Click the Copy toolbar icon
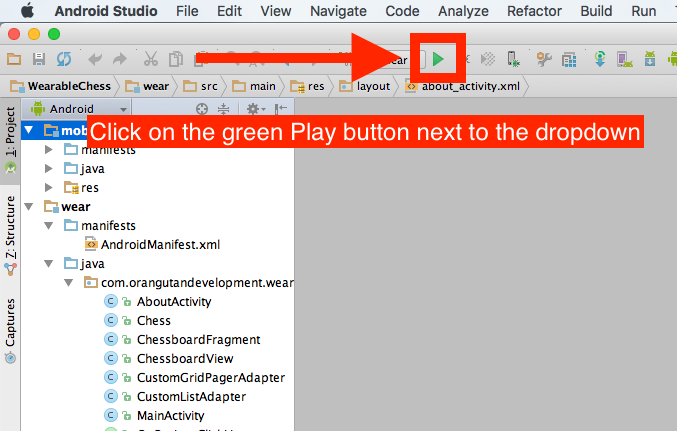This screenshot has width=677, height=431. point(176,59)
